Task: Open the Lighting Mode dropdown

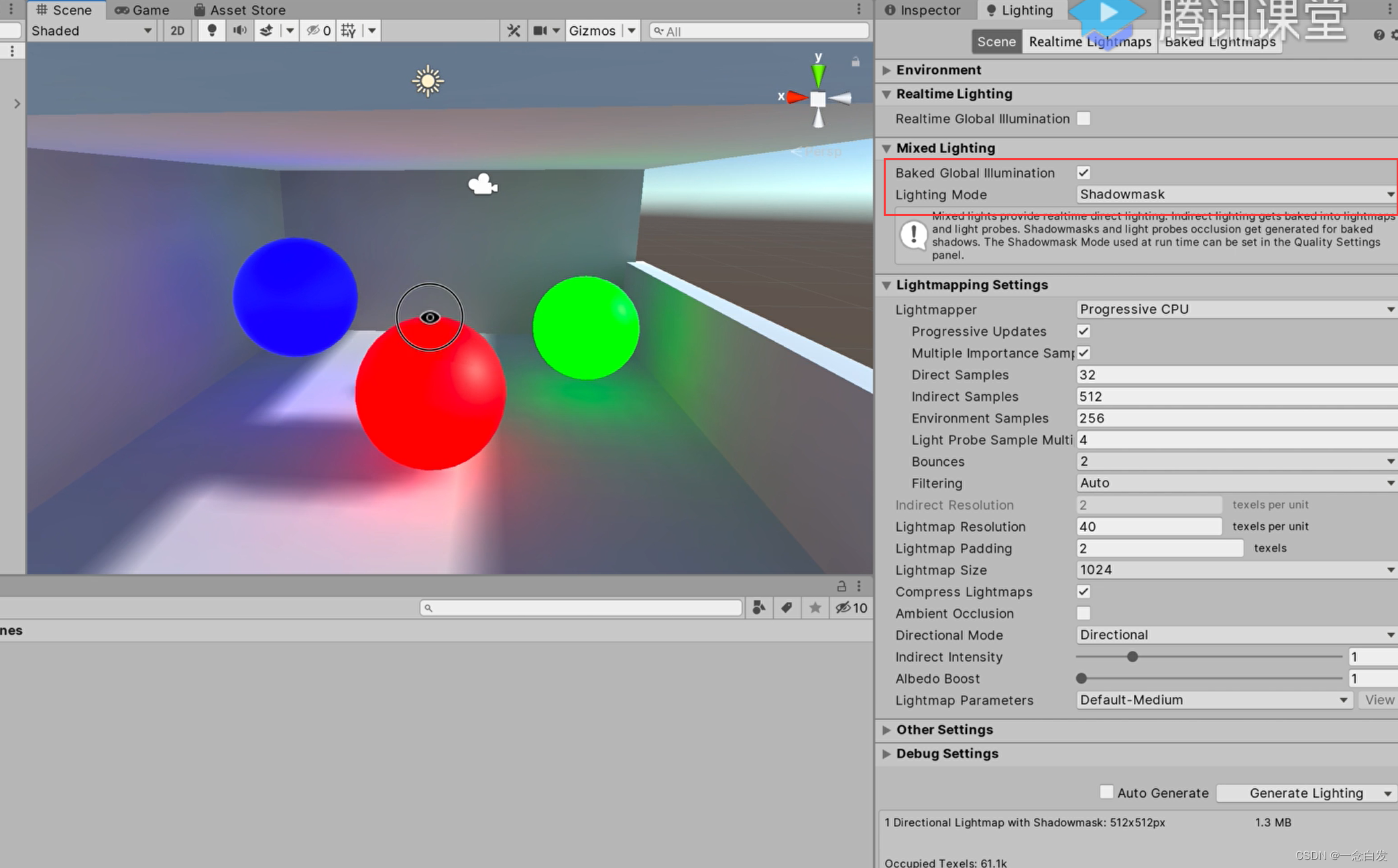Action: (x=1234, y=194)
